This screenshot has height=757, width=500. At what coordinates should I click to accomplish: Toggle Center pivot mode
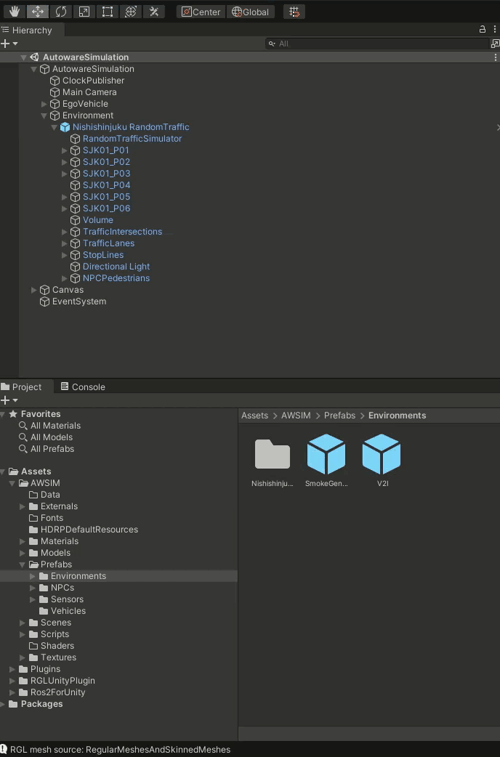coord(201,12)
